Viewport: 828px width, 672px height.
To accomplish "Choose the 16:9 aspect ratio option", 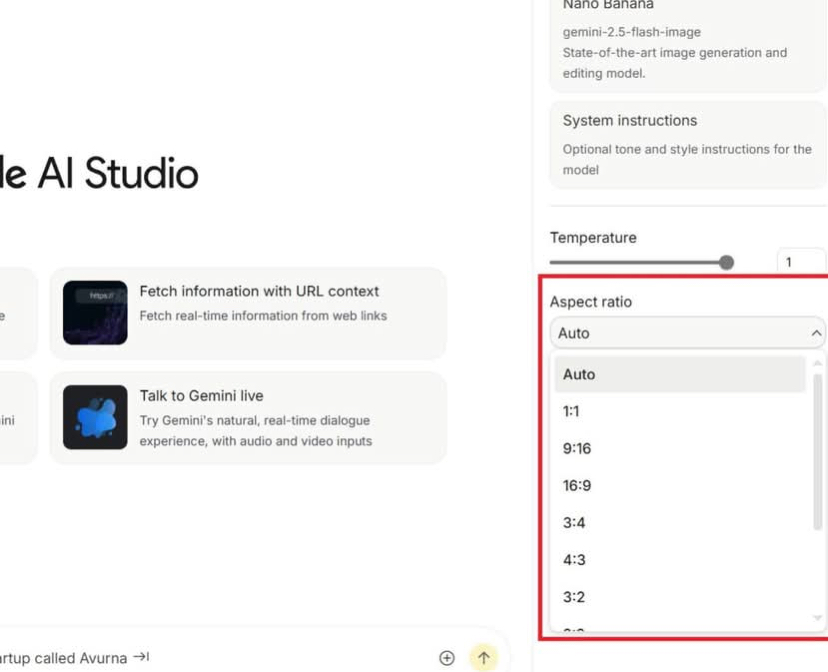I will (x=680, y=486).
